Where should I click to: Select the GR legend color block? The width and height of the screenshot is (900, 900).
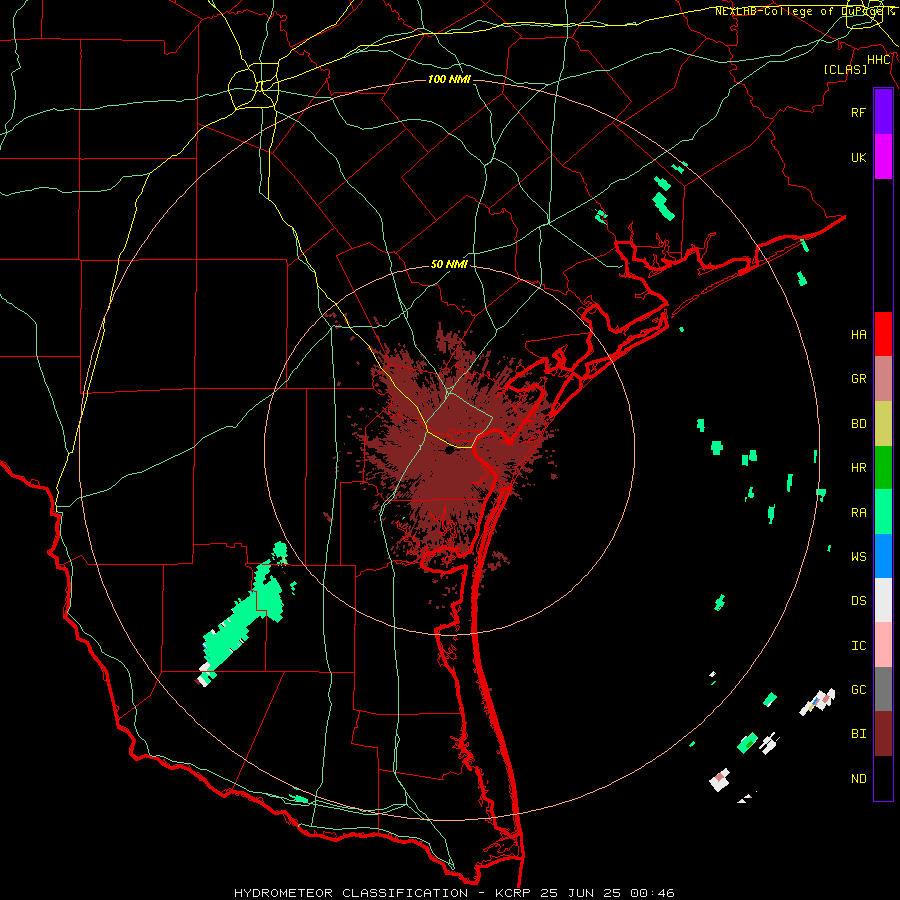point(883,378)
